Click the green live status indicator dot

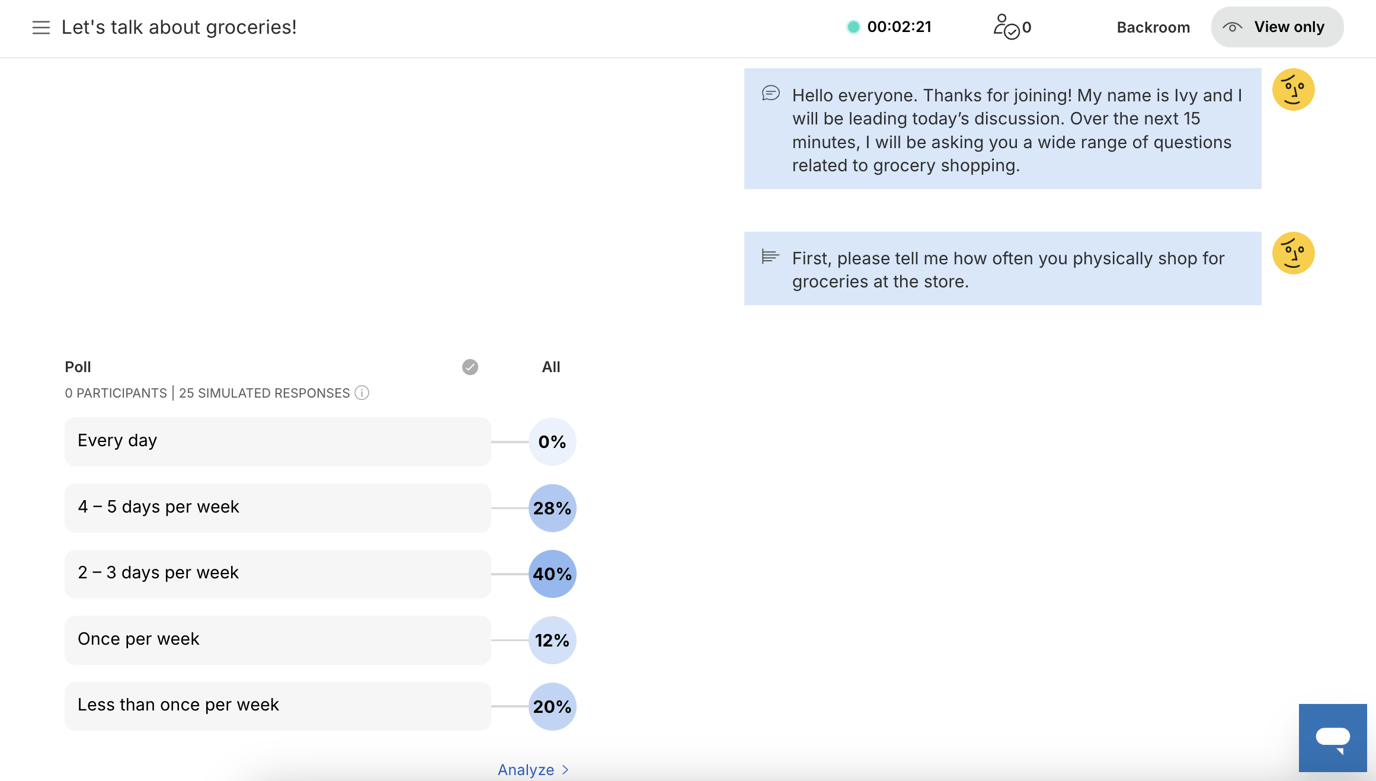click(x=853, y=27)
